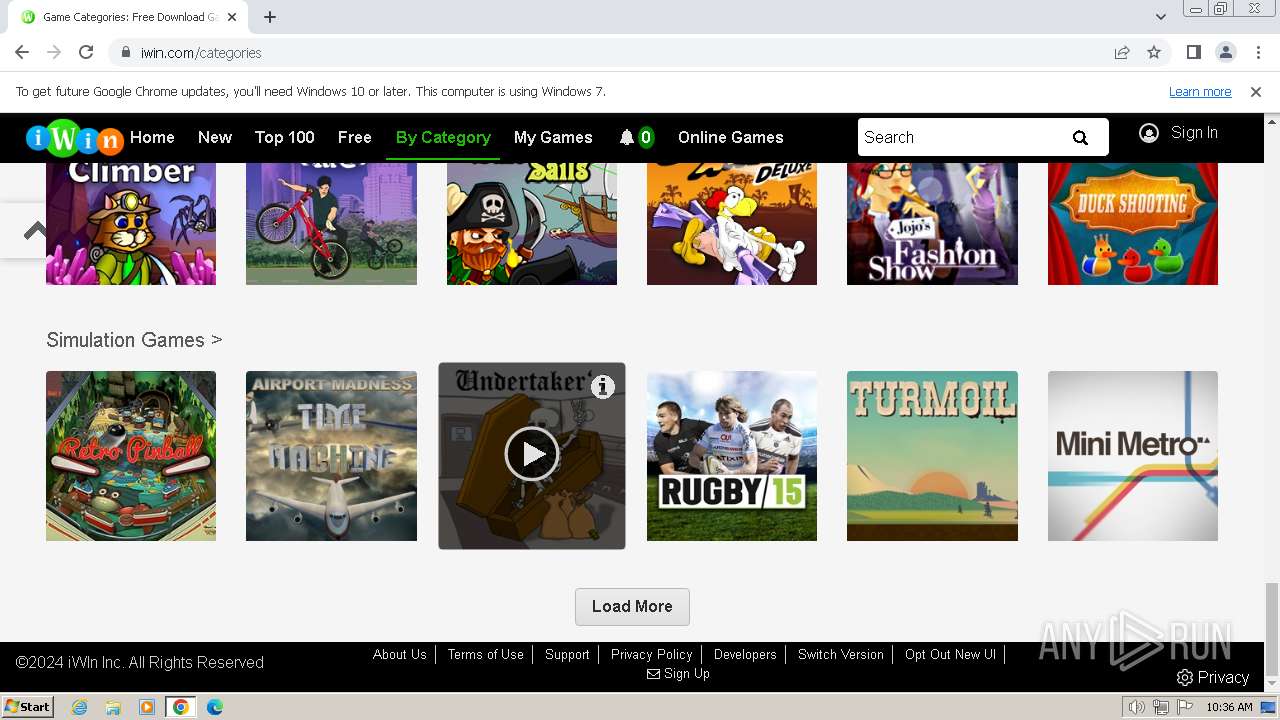Click the Sign In user icon
This screenshot has height=720, width=1280.
[x=1149, y=133]
